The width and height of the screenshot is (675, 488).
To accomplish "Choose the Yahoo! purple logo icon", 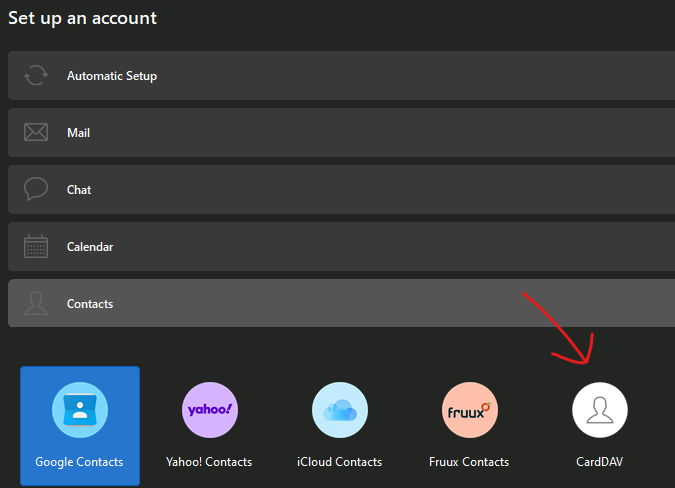I will pyautogui.click(x=210, y=410).
